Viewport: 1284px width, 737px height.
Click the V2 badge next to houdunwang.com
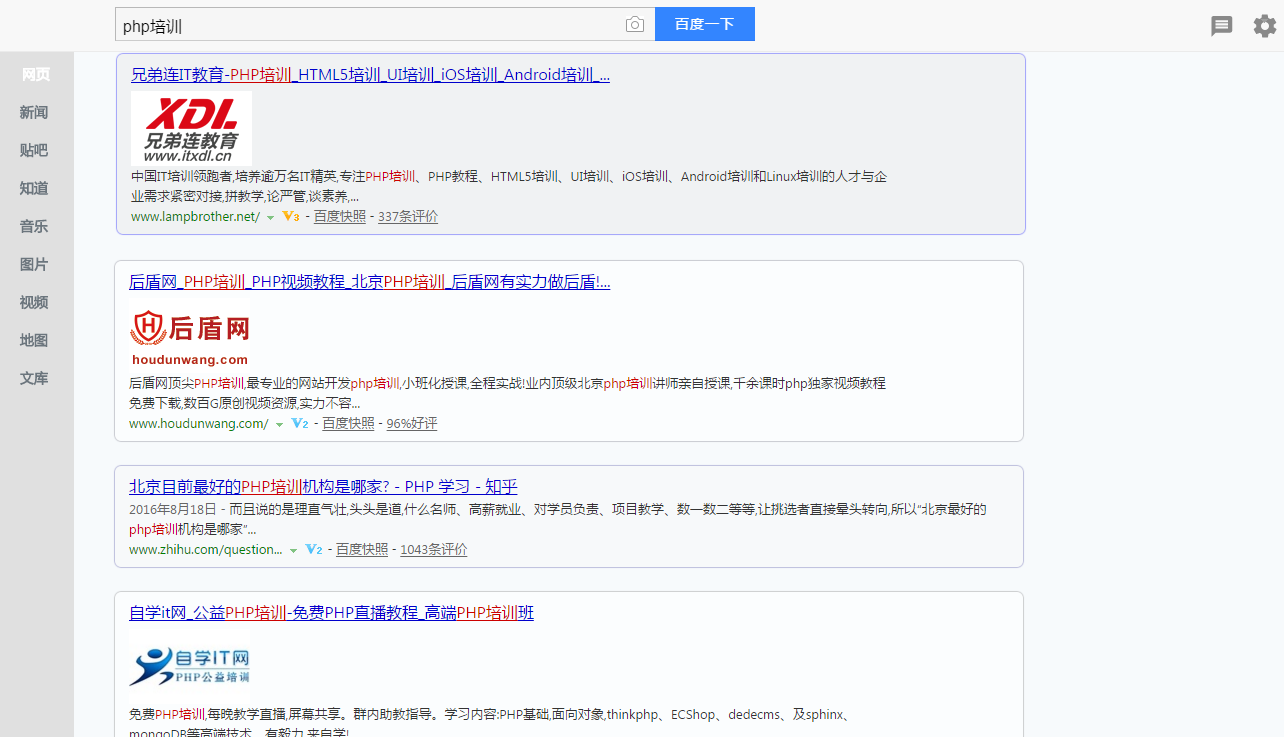tap(300, 423)
